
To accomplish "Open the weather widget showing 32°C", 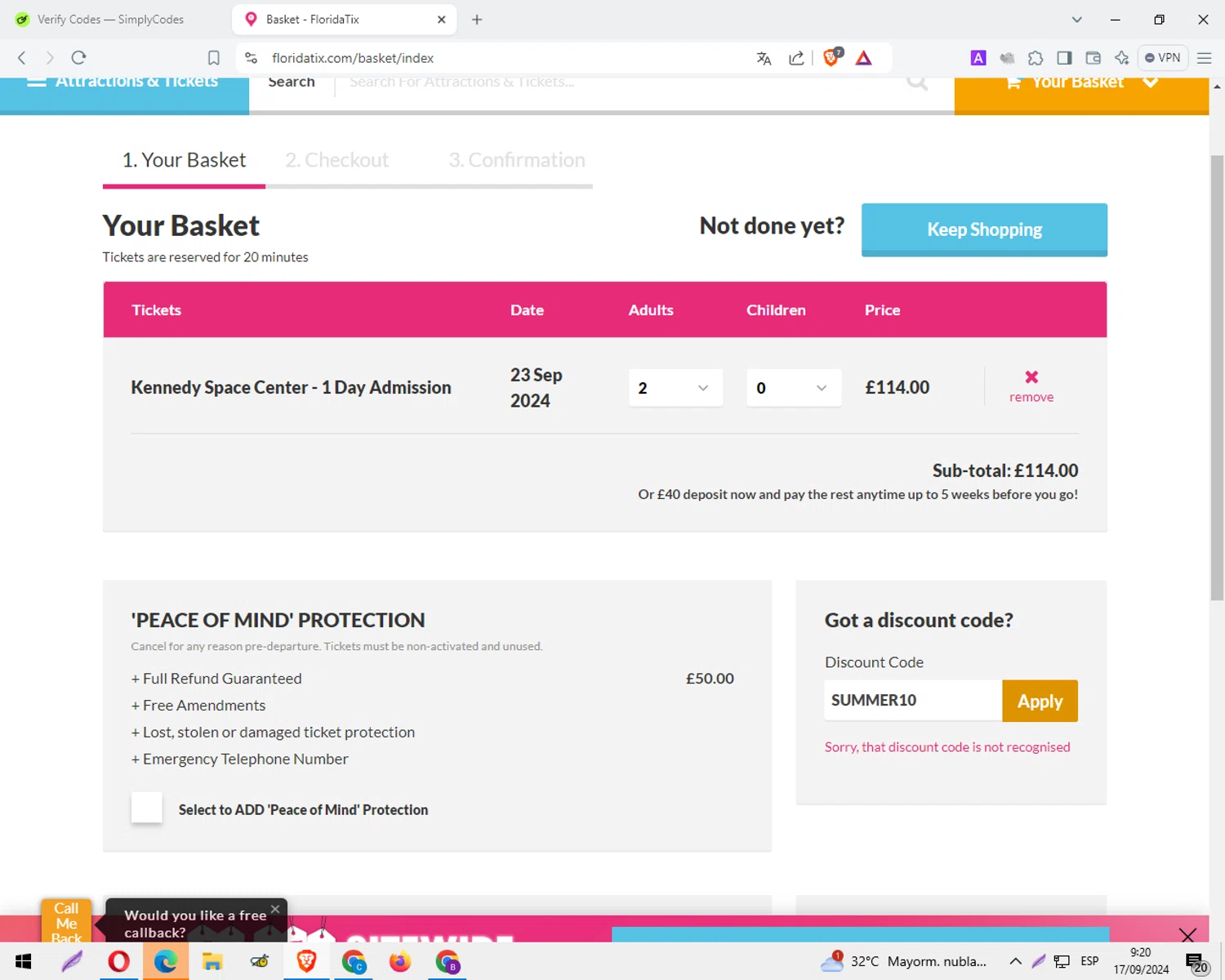I will click(x=903, y=961).
